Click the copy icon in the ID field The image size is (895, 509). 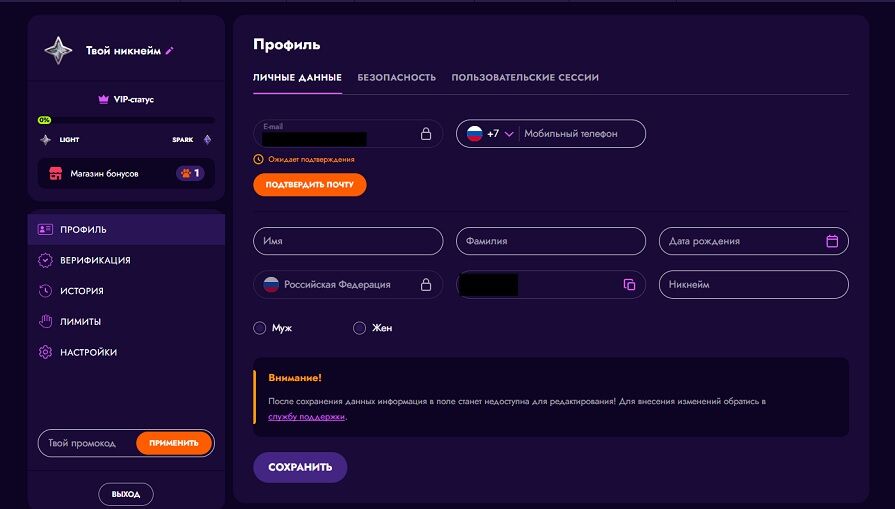[x=629, y=284]
